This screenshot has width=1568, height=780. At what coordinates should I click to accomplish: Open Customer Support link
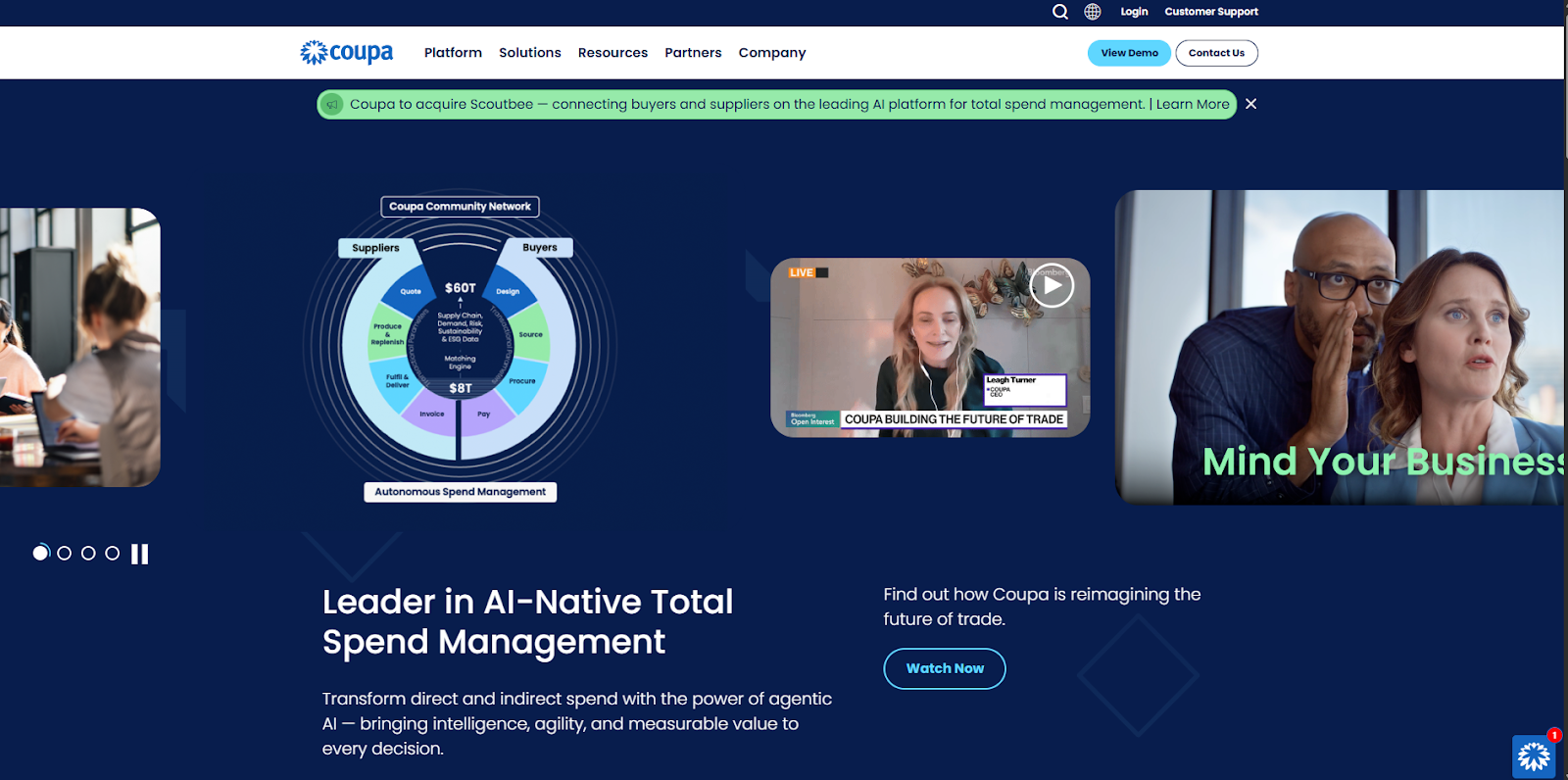(x=1211, y=12)
